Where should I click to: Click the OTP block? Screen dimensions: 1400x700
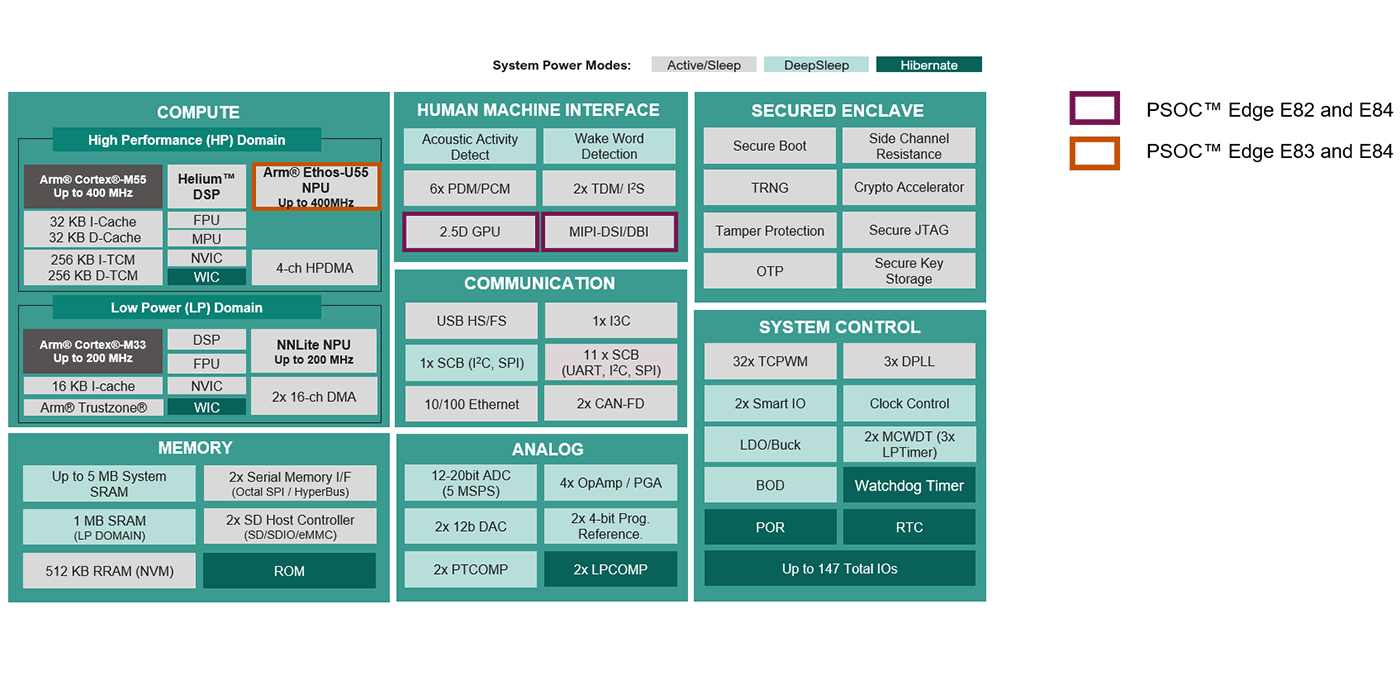click(770, 271)
